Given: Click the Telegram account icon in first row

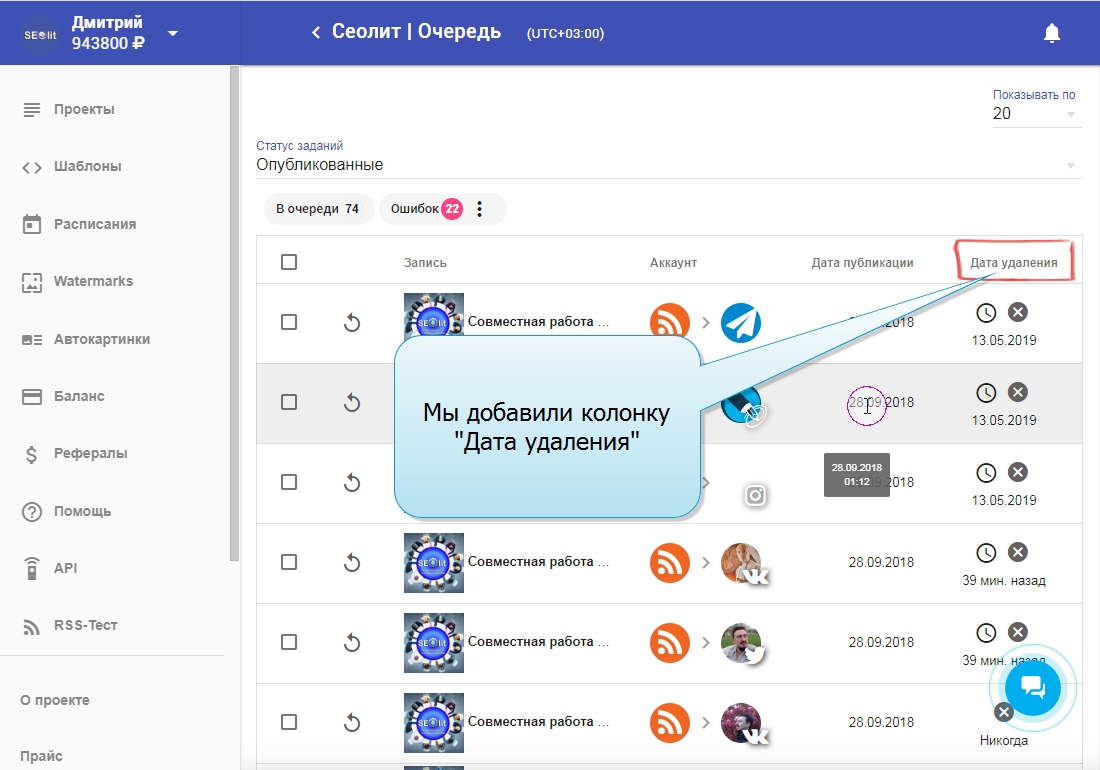Looking at the screenshot, I should tap(741, 322).
